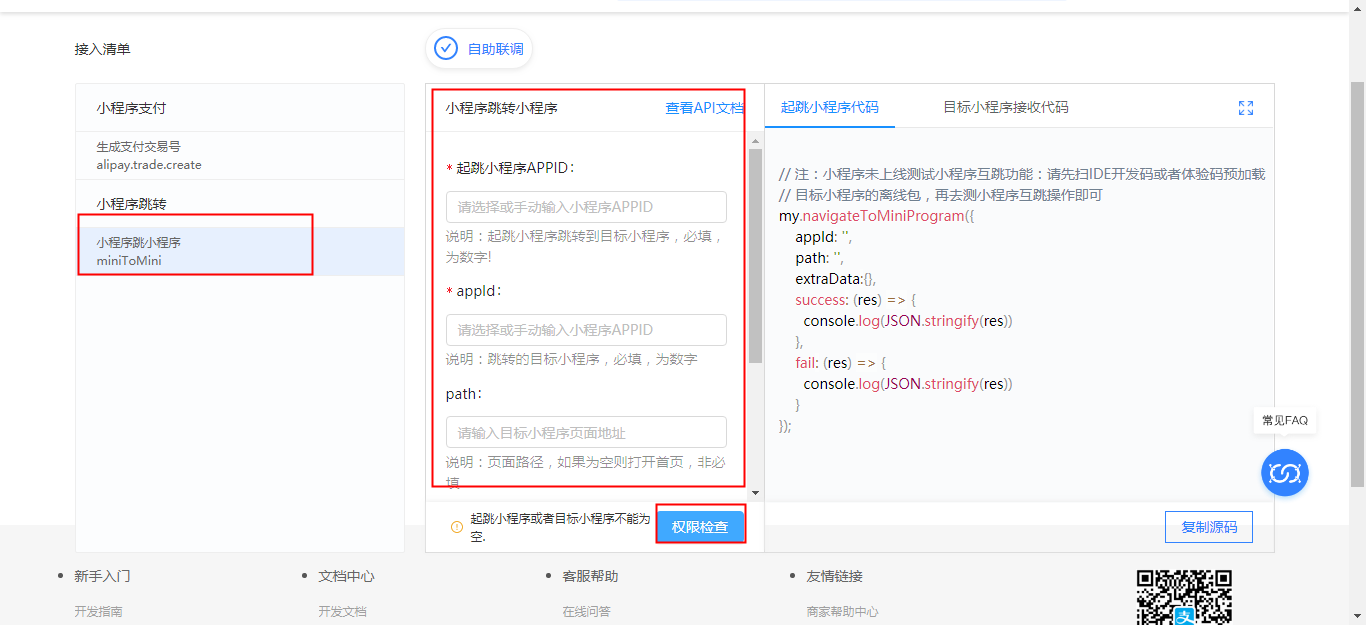
Task: Open the 新手入门 footer heading
Action: [102, 576]
